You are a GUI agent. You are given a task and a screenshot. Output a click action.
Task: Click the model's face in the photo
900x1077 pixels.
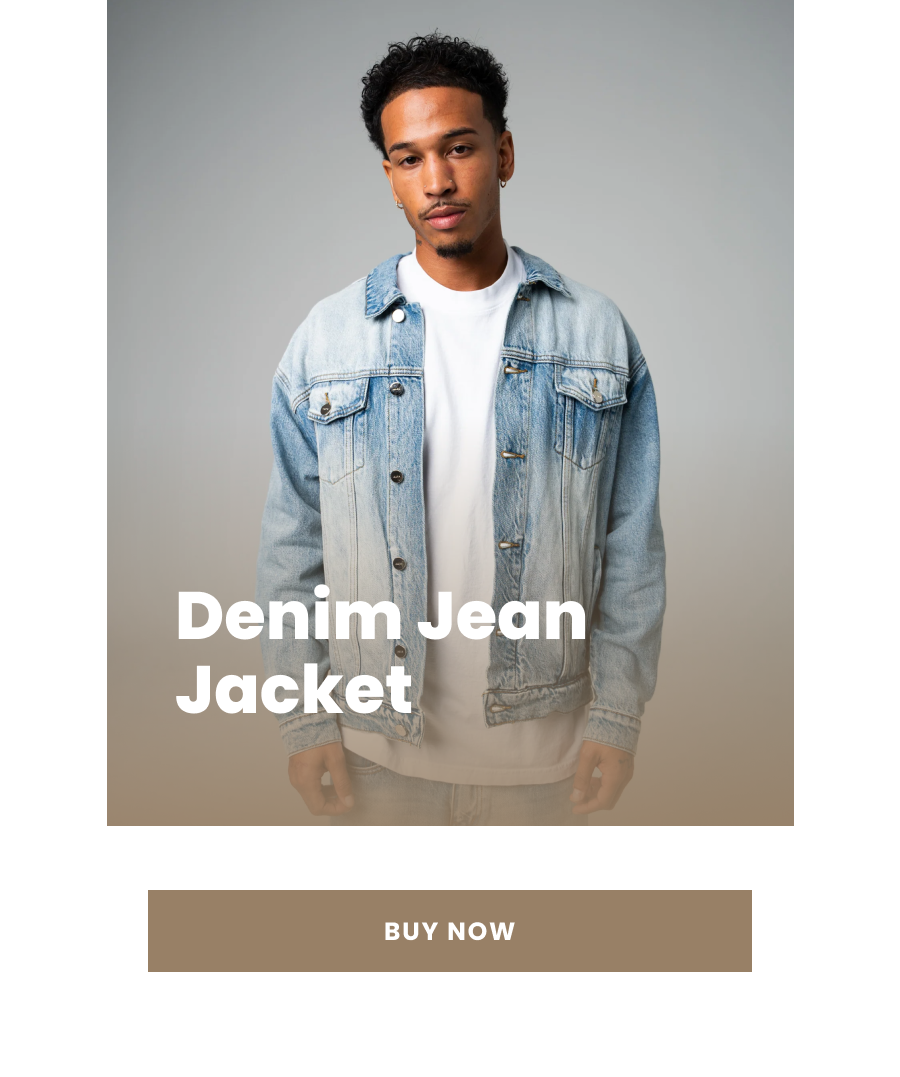coord(440,179)
